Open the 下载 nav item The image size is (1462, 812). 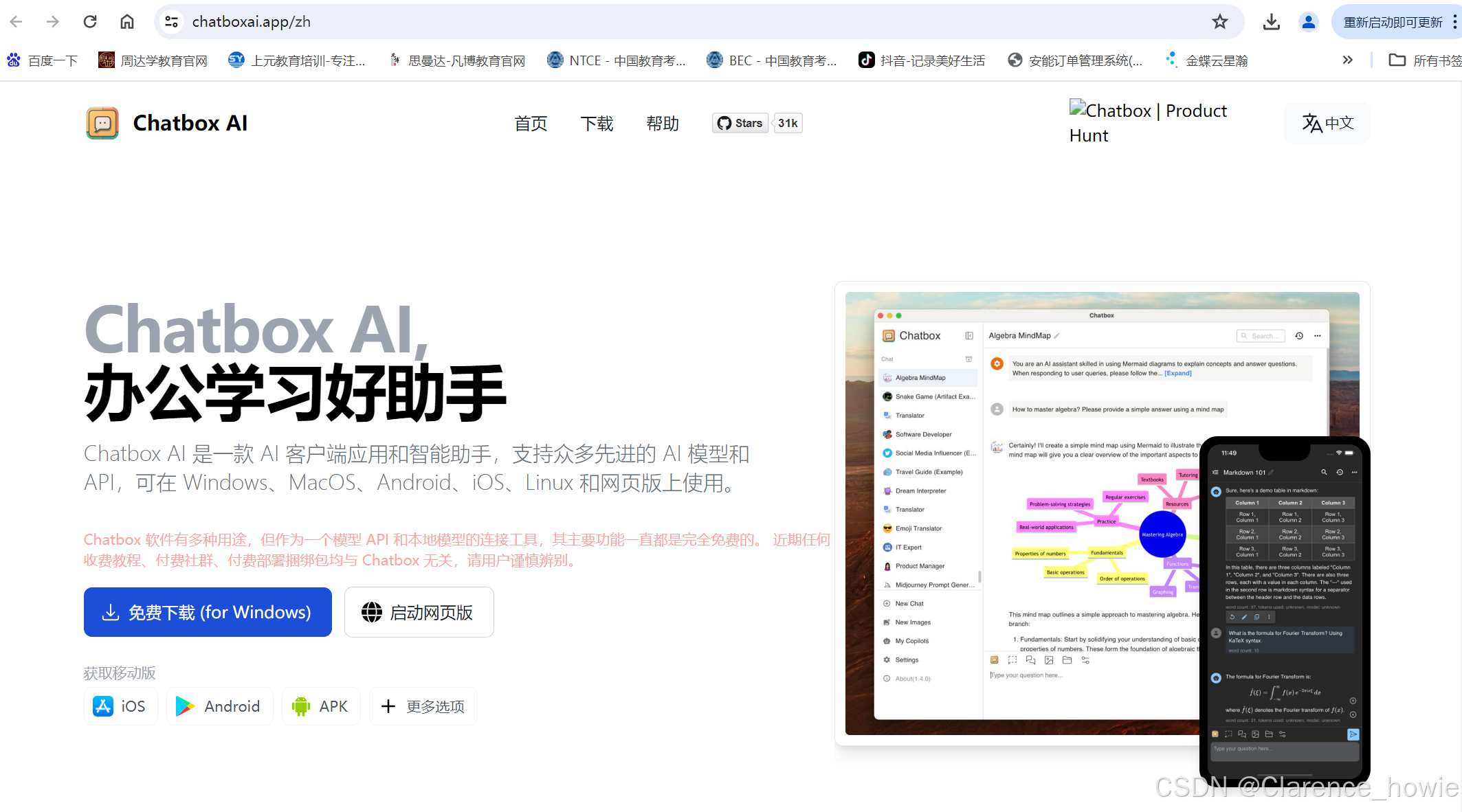(597, 124)
